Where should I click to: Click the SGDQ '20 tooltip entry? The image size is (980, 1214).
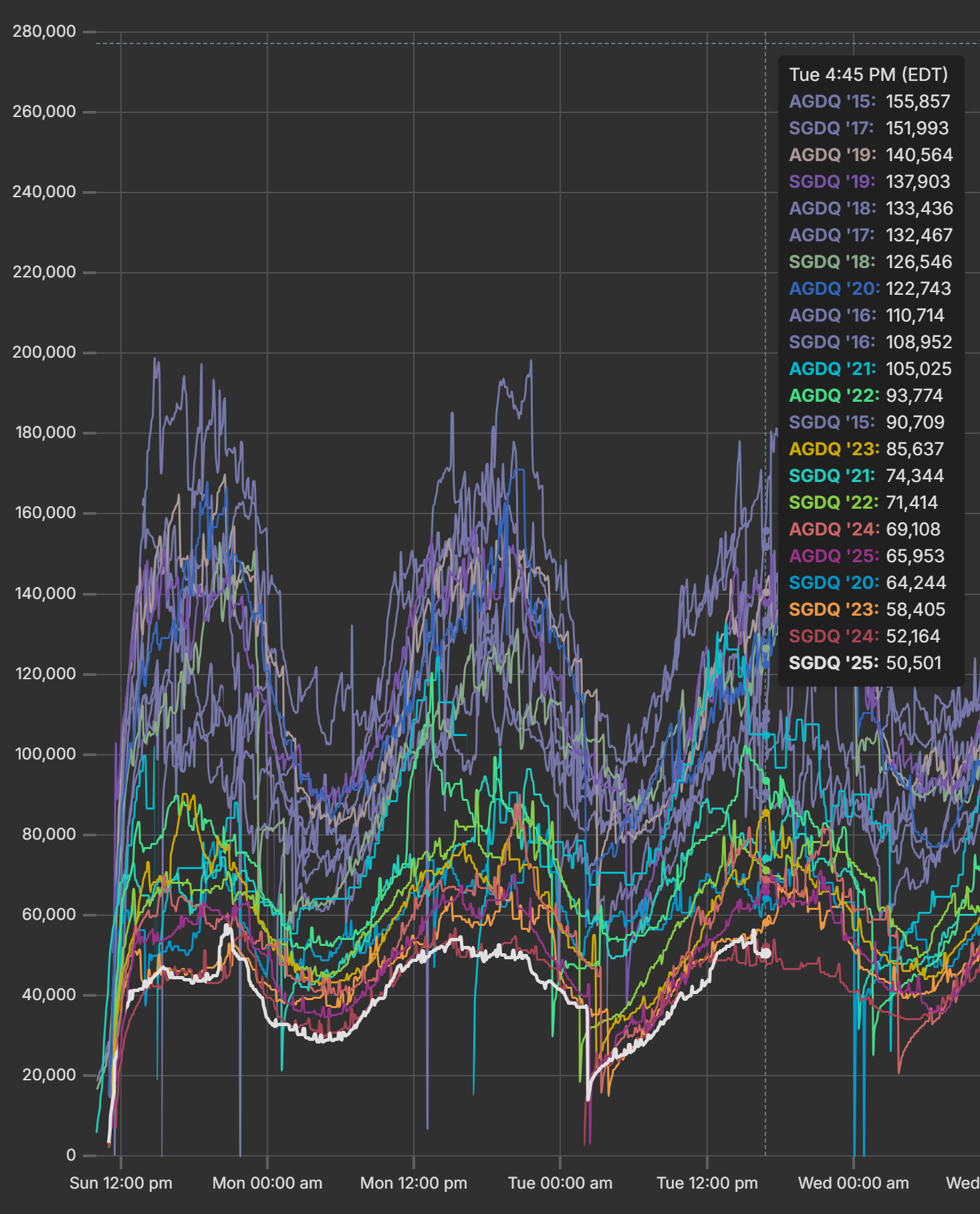click(x=868, y=582)
